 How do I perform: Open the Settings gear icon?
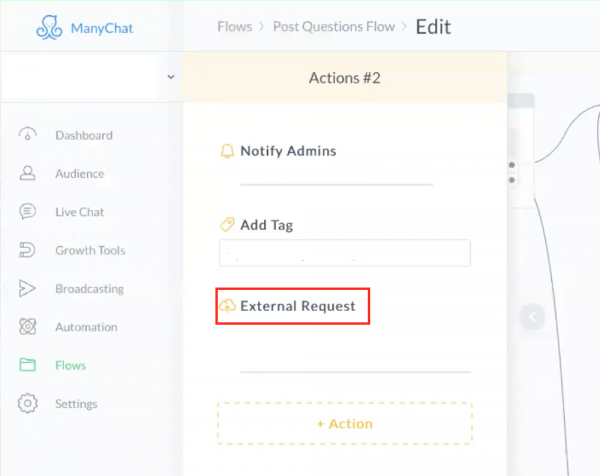(x=28, y=403)
